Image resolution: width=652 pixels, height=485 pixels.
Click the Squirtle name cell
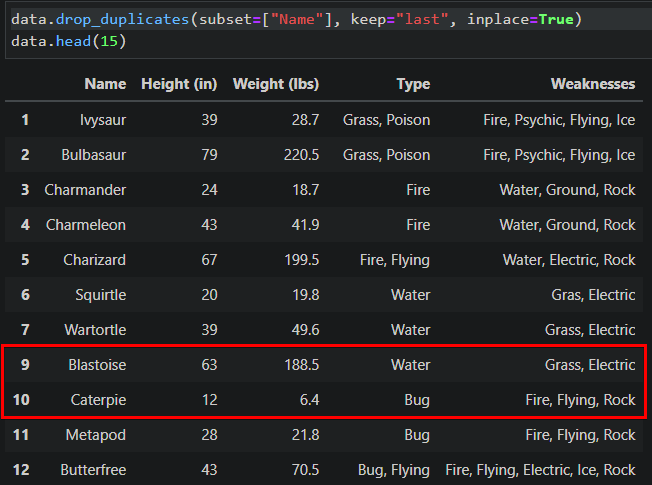101,294
